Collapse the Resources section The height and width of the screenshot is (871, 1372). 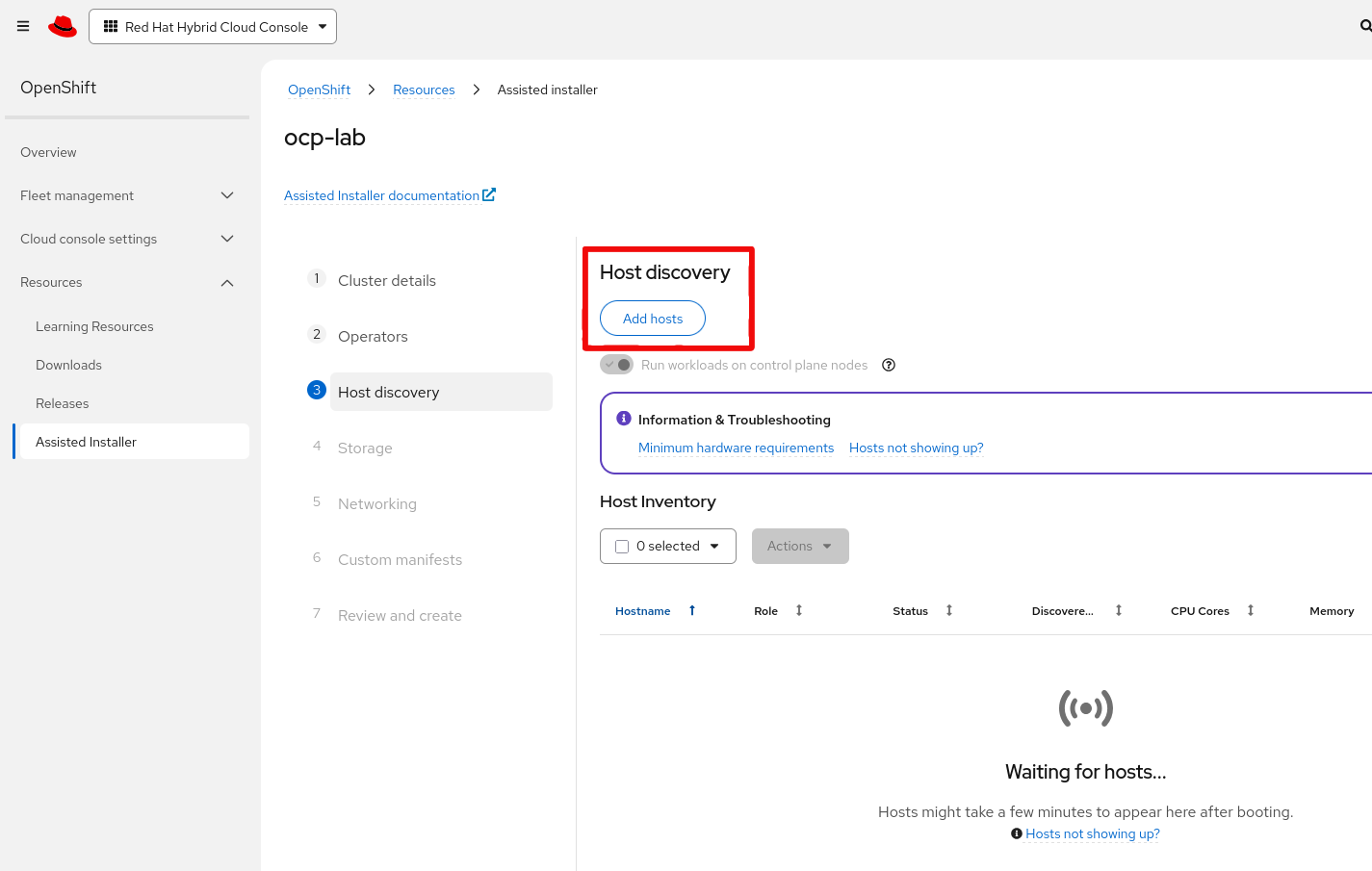click(x=127, y=282)
